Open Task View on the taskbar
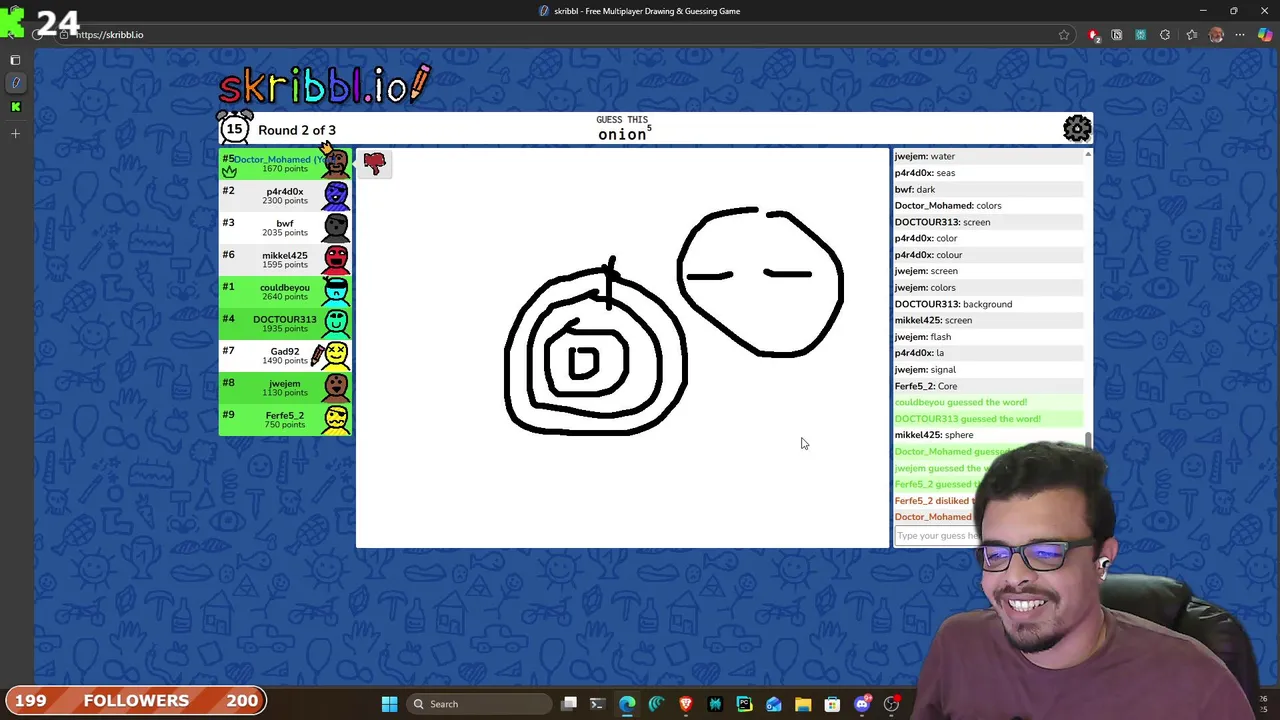 (569, 704)
